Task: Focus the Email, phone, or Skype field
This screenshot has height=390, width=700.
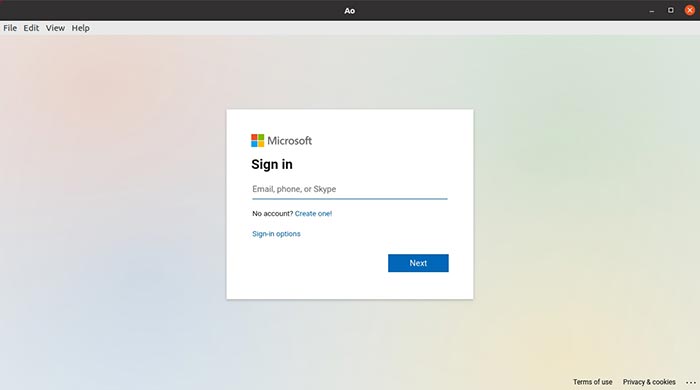Action: (350, 189)
